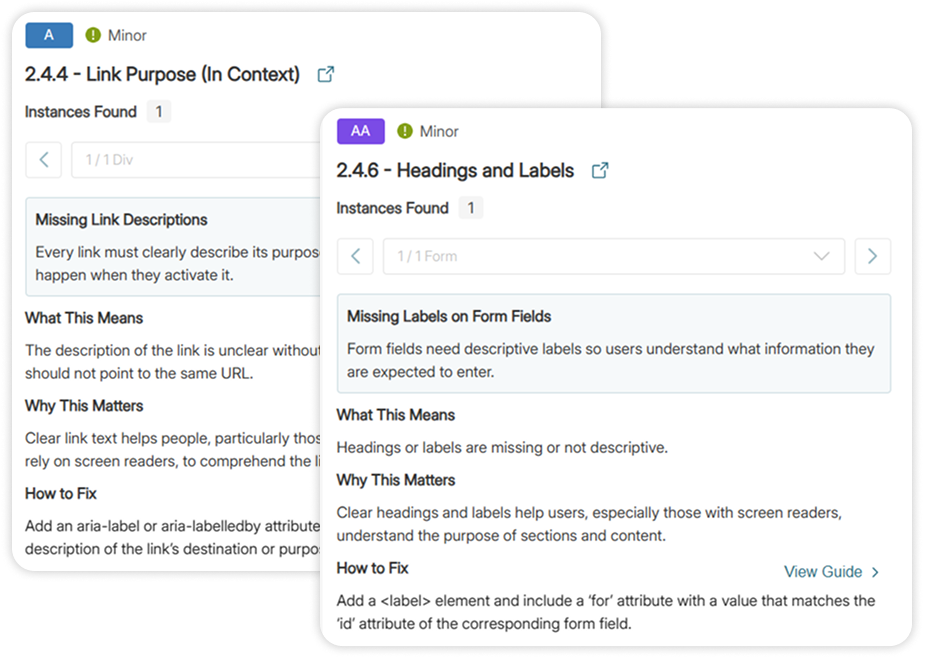Screen dimensions: 925x659
Task: Click Instances Found count on Headings and Labels card
Action: coord(470,208)
